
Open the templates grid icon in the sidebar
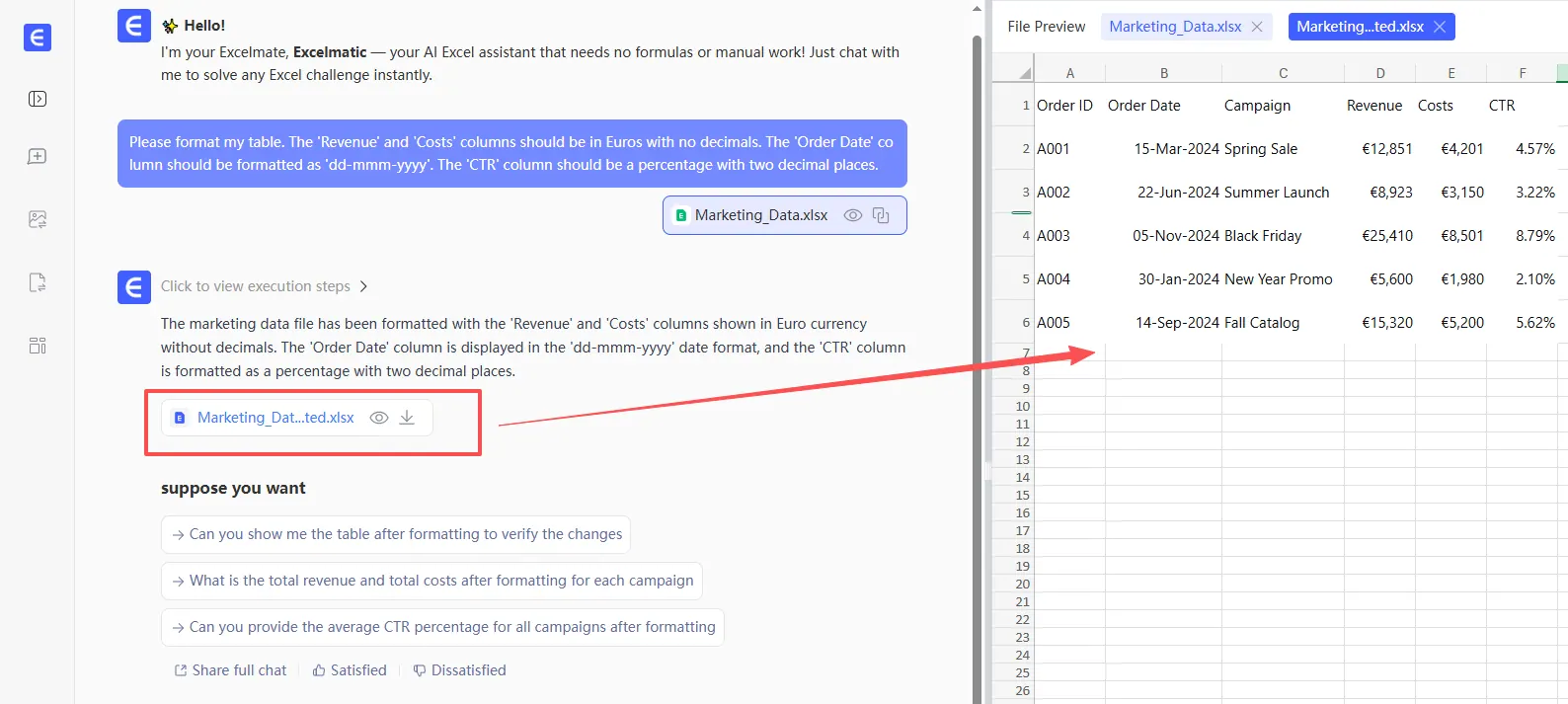(38, 346)
